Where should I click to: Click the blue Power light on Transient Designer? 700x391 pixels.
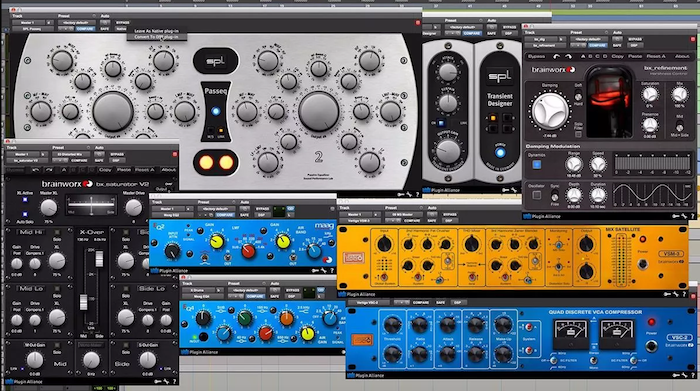pos(500,153)
